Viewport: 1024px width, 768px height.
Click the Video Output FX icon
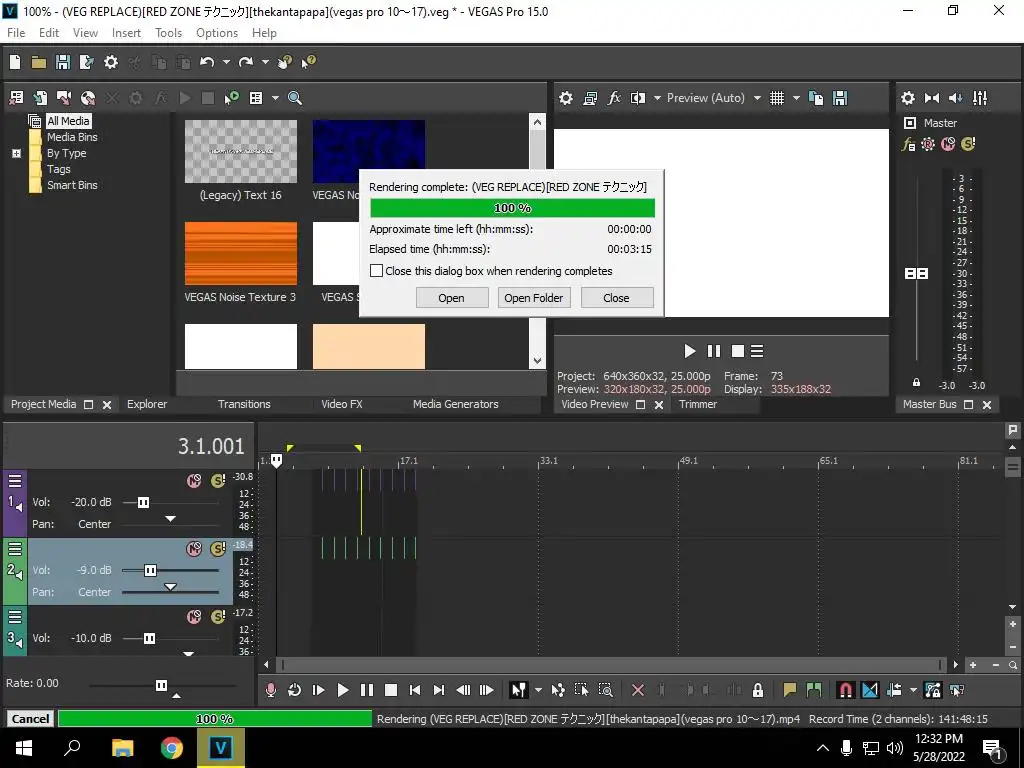614,98
